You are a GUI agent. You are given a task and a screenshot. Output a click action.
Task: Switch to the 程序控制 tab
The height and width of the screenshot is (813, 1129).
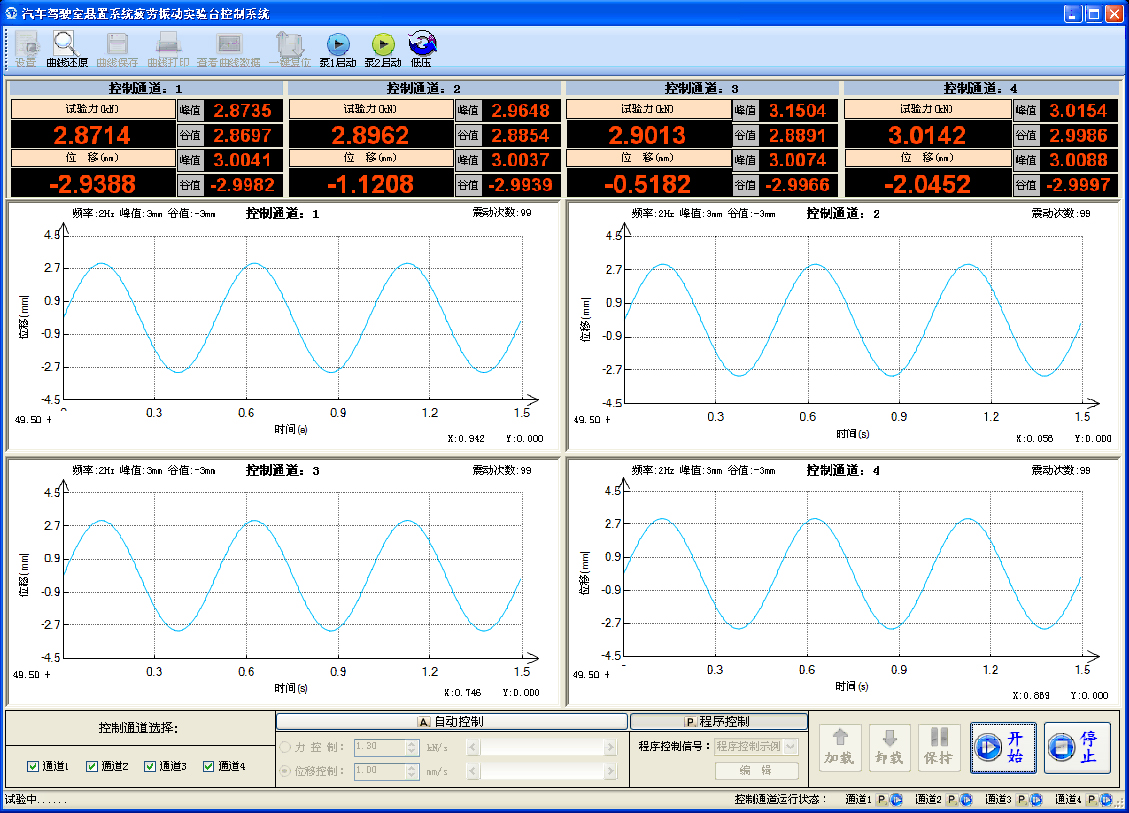click(x=718, y=721)
